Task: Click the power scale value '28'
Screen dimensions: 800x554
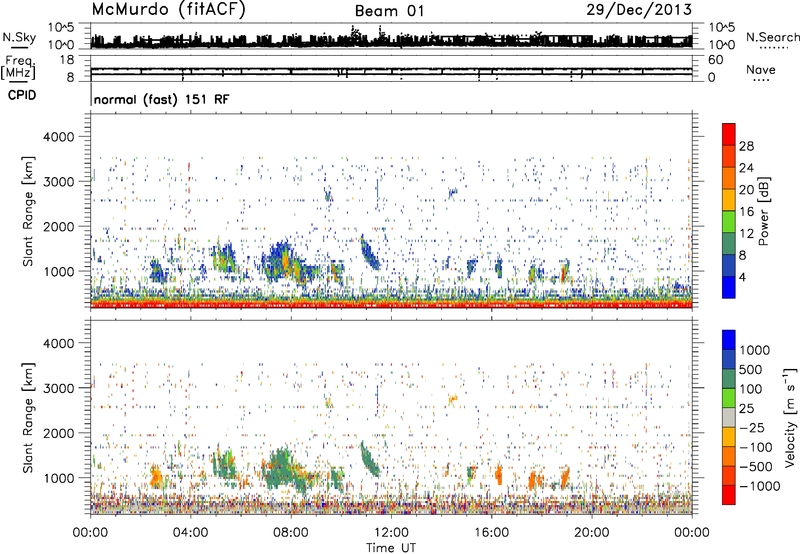Action: coord(746,146)
